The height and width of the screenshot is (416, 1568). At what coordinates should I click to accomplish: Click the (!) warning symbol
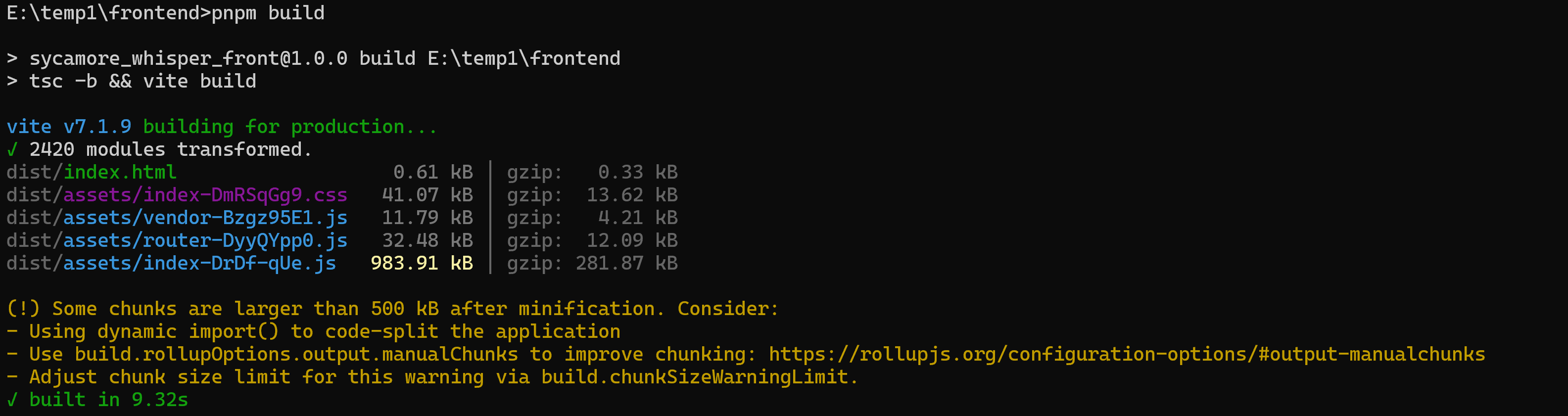pos(23,309)
